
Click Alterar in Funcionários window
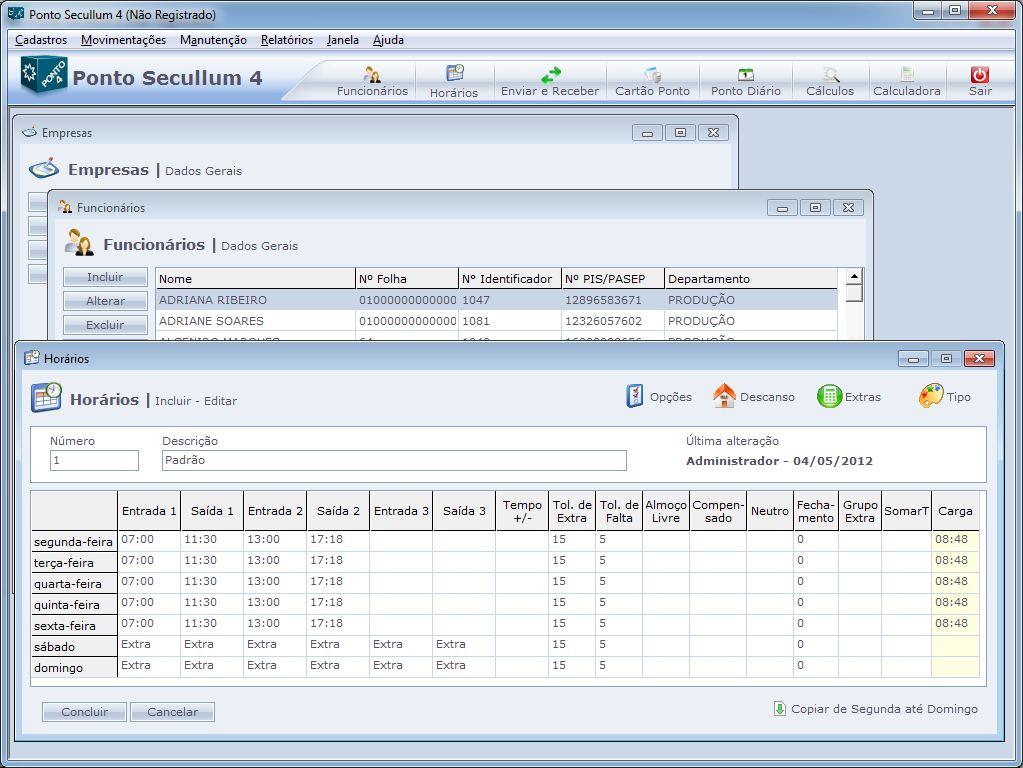[105, 301]
